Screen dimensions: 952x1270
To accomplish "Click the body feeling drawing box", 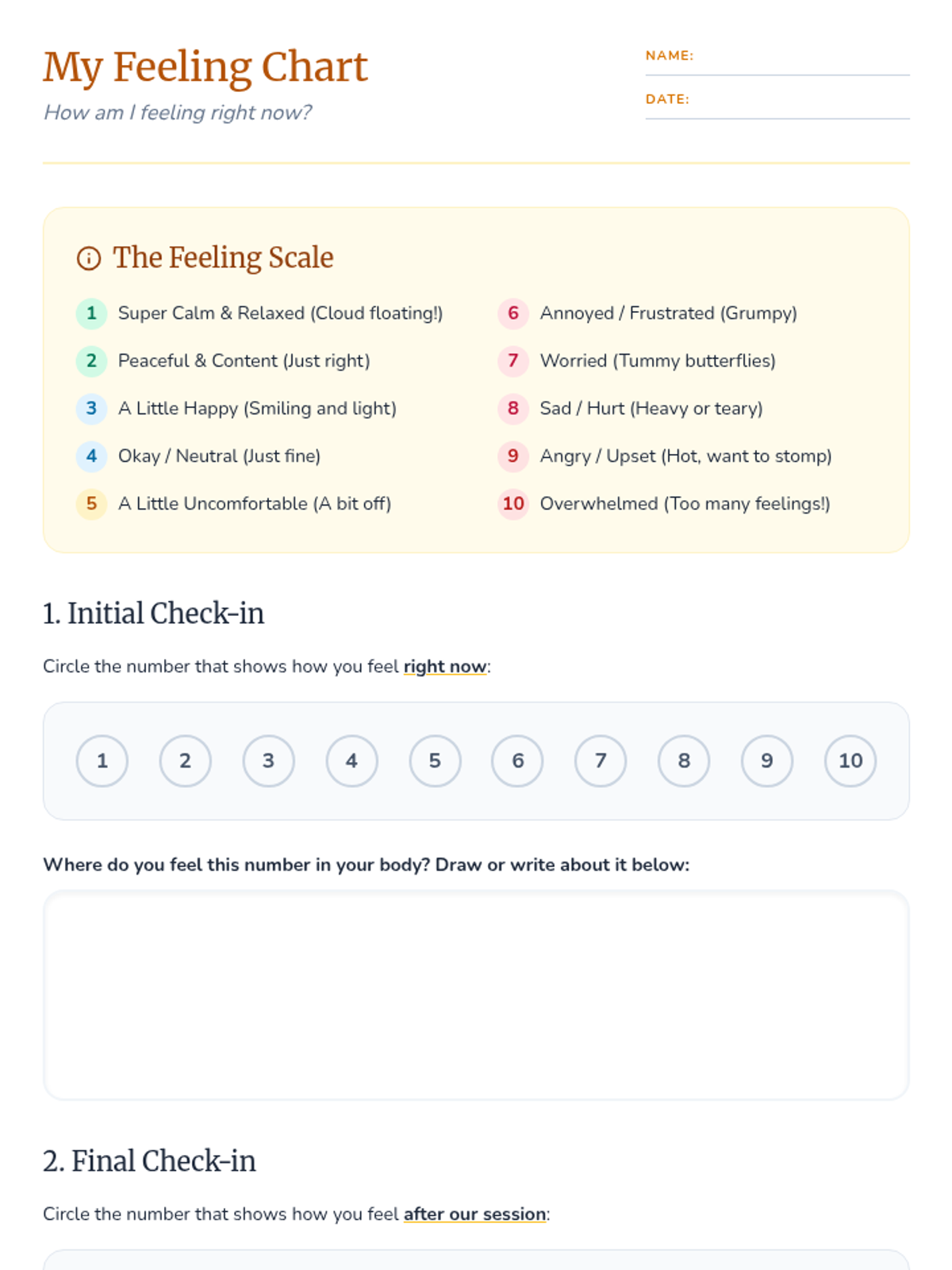I will [476, 995].
